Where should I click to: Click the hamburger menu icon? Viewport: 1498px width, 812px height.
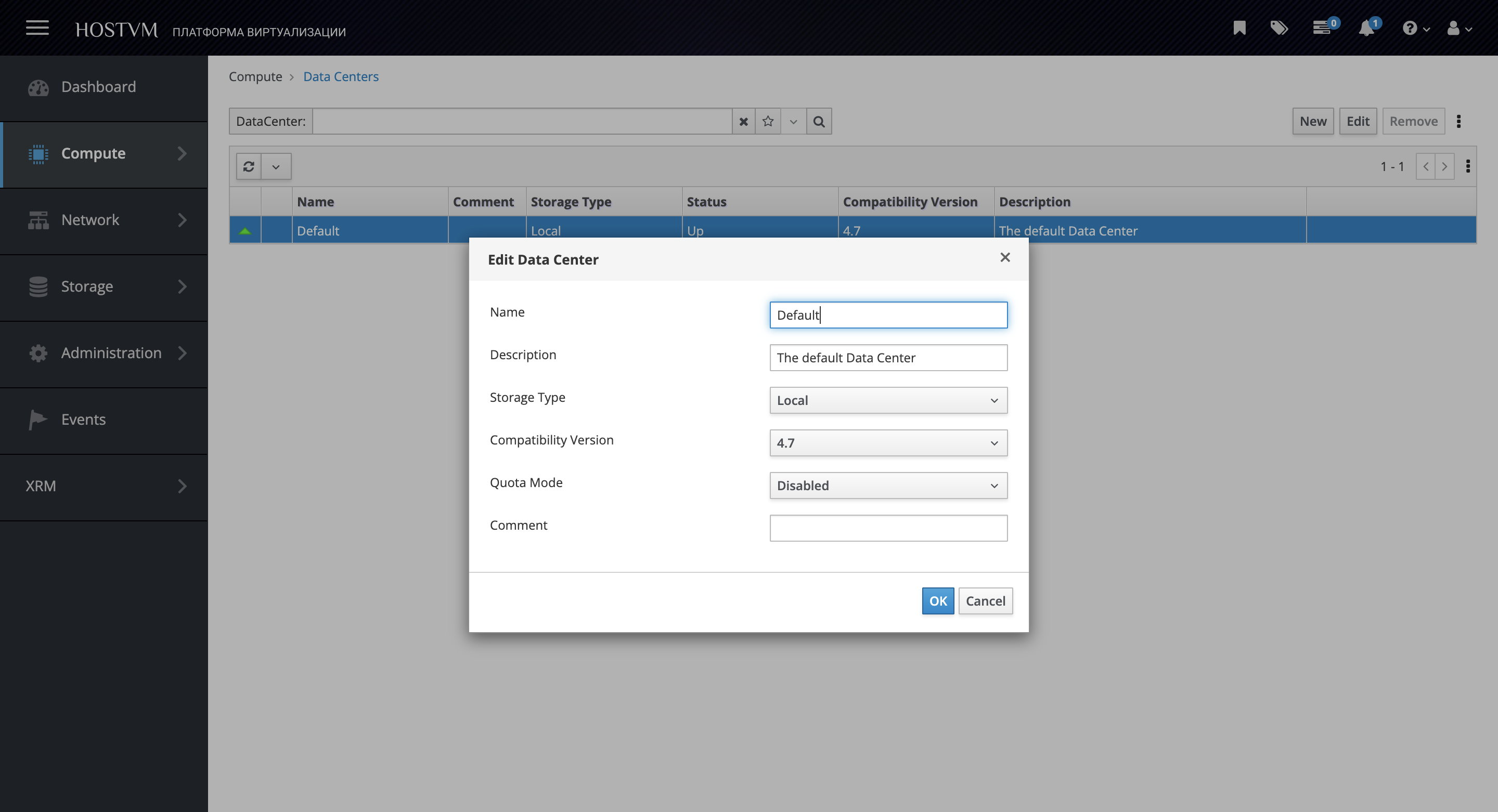[37, 28]
